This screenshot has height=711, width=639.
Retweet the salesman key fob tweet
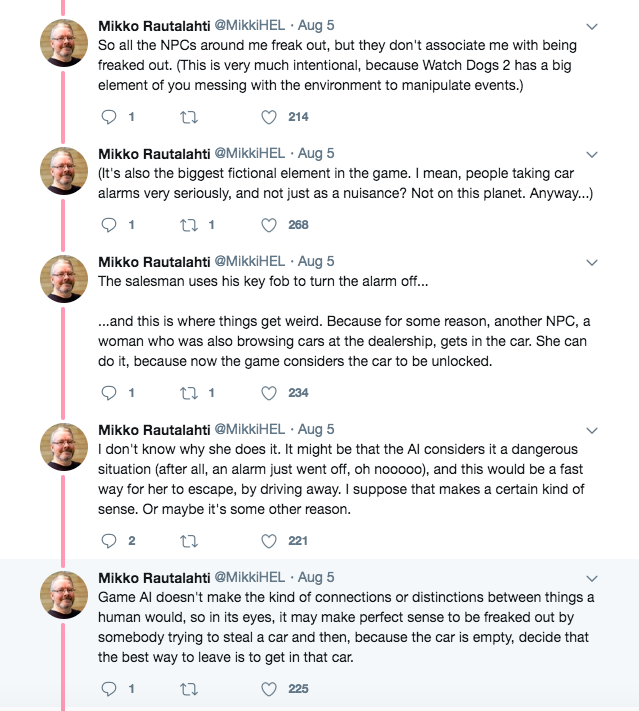[187, 393]
